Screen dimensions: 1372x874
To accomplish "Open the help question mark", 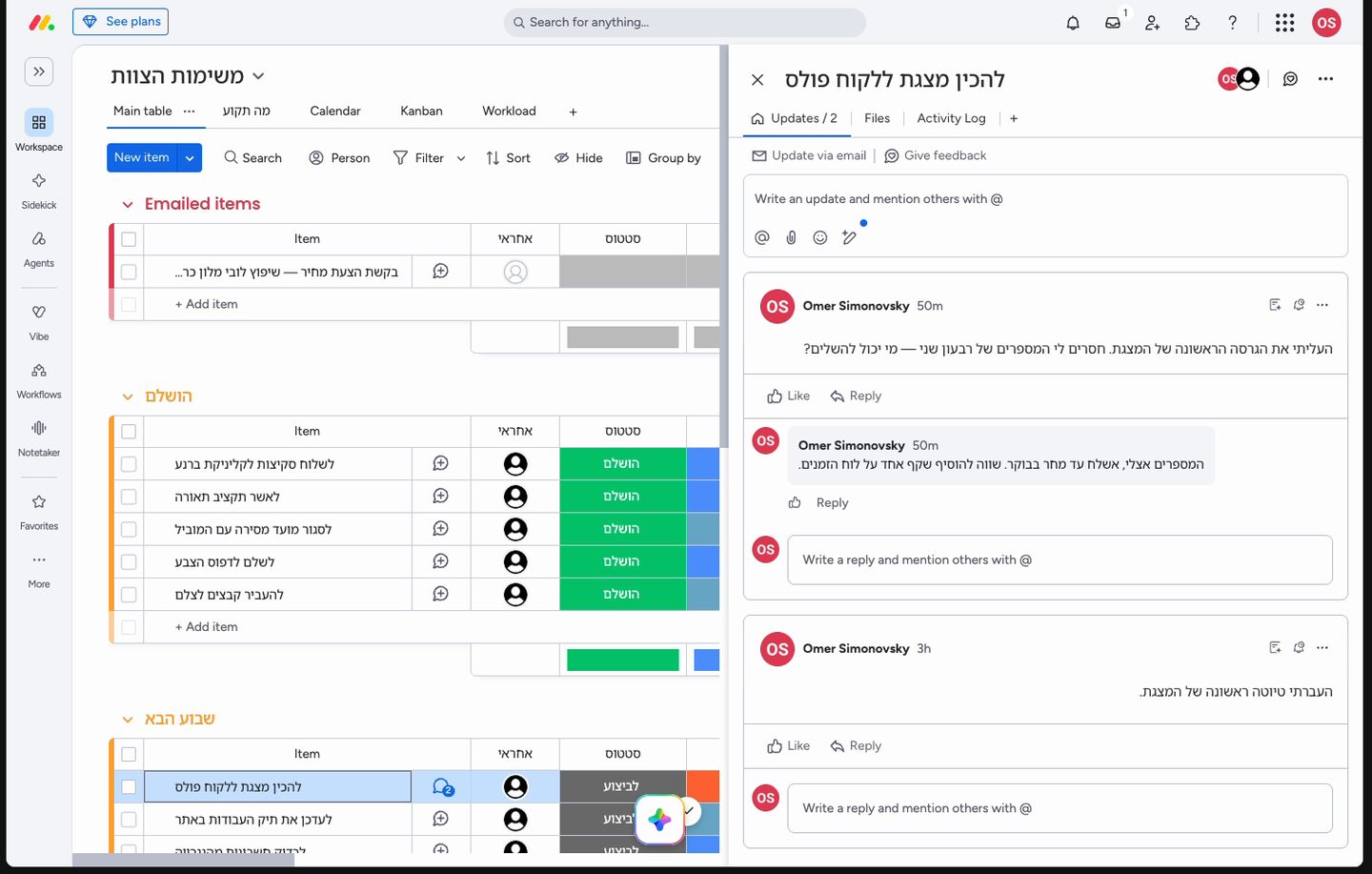I will (1232, 23).
